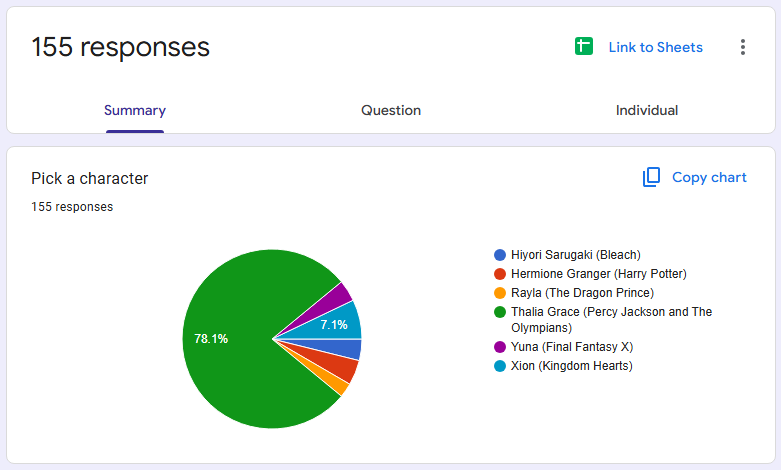Viewport: 781px width, 470px height.
Task: Switch to the Summary tab
Action: point(134,110)
